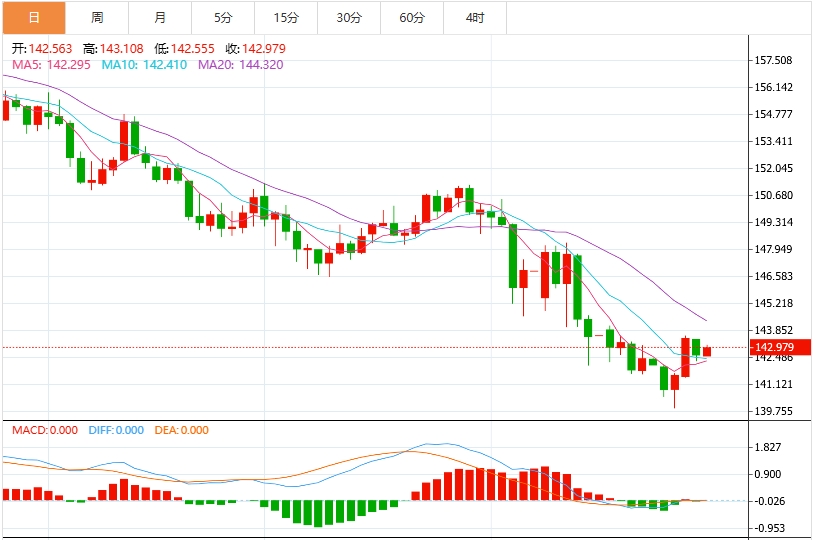818x540 pixels.
Task: Click the 0.900 MACD axis label
Action: pyautogui.click(x=768, y=474)
